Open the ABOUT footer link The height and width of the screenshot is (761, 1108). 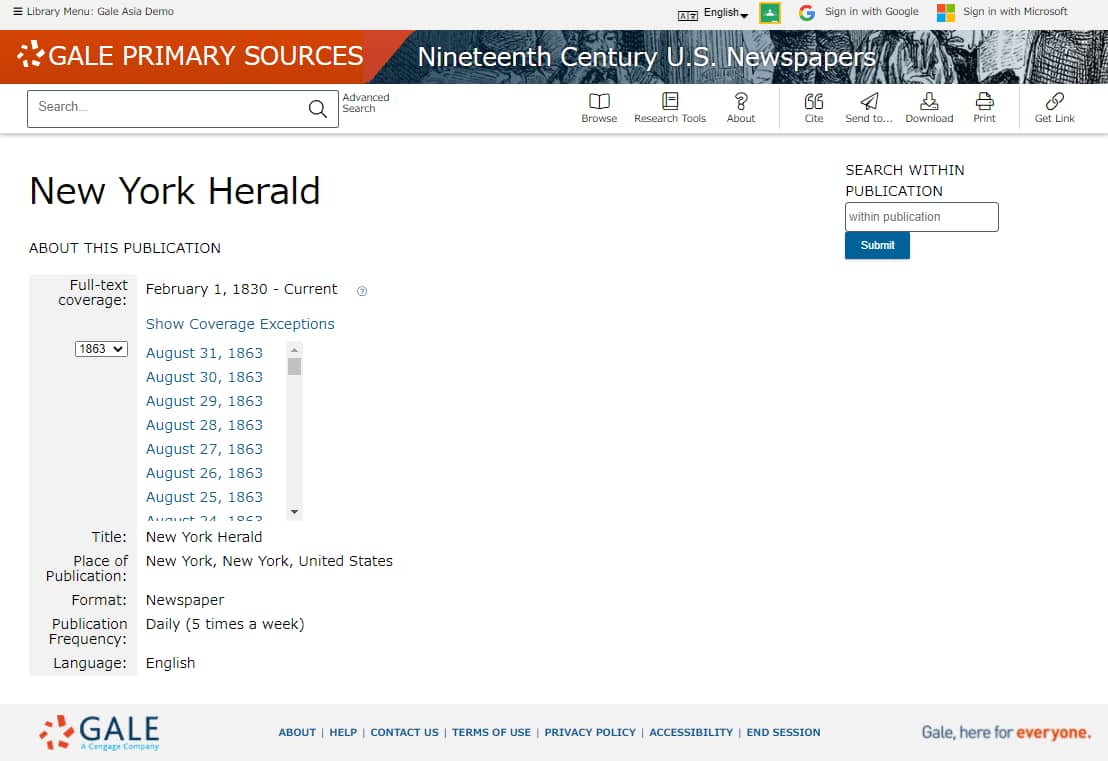[297, 732]
